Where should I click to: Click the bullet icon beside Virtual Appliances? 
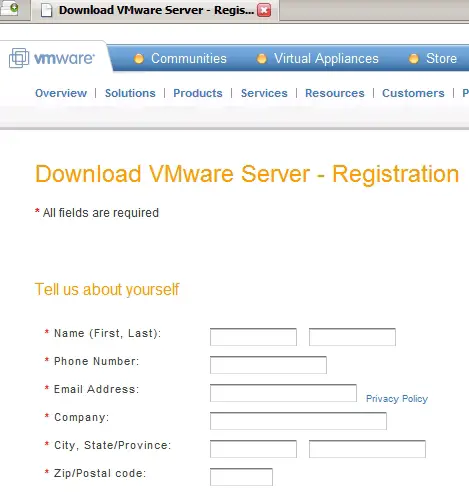point(262,59)
